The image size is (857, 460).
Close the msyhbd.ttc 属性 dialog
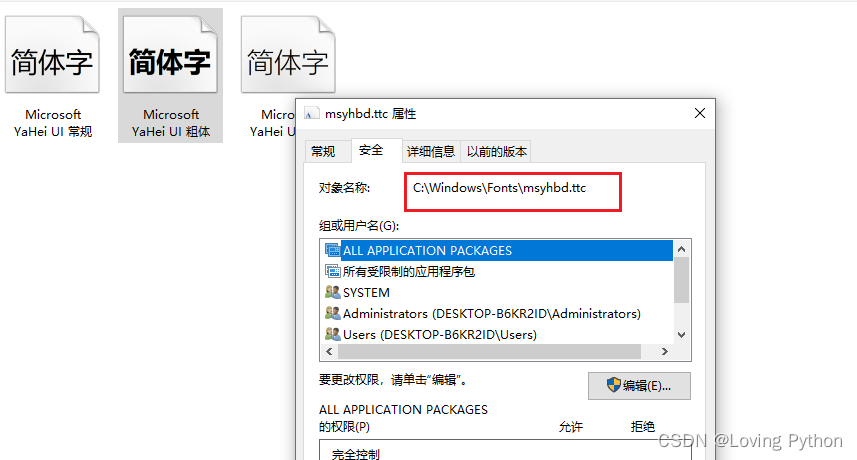700,113
